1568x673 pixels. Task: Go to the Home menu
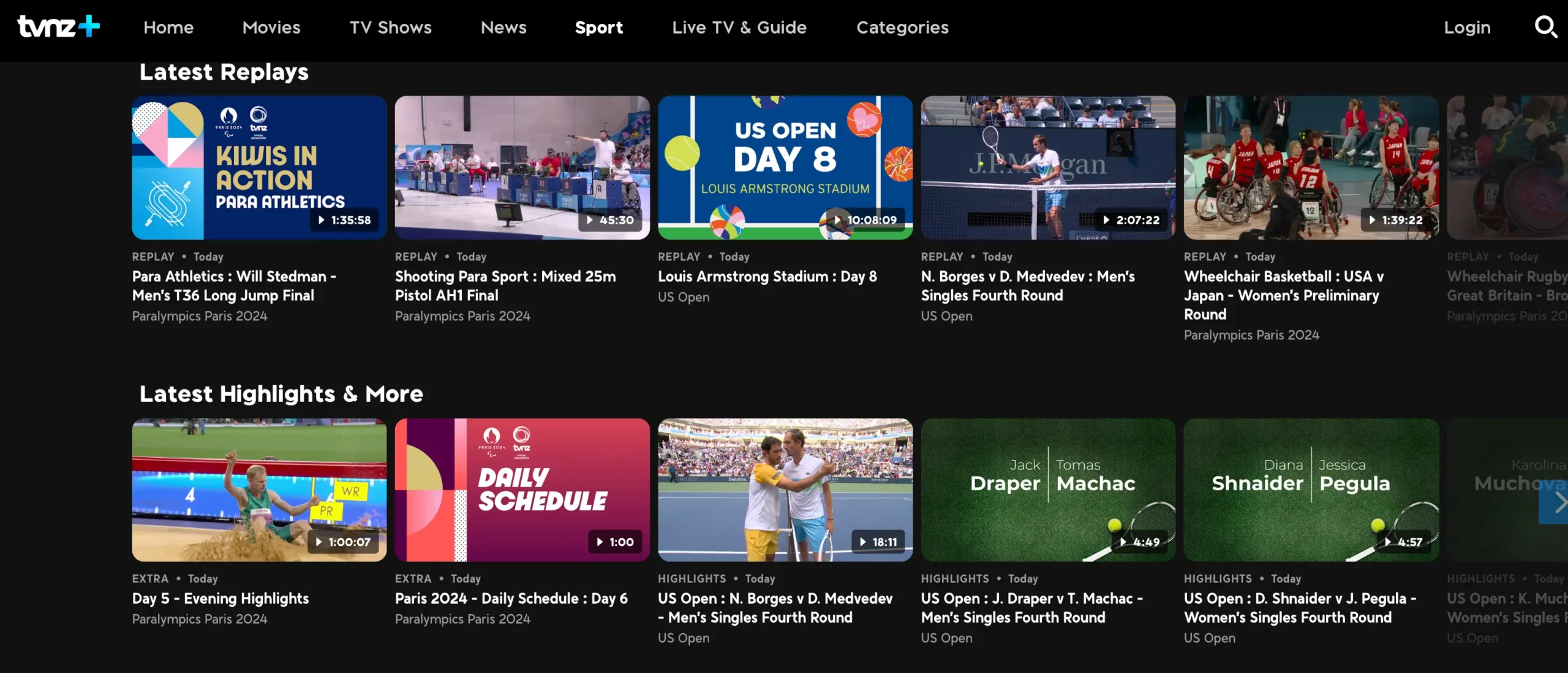[x=168, y=28]
